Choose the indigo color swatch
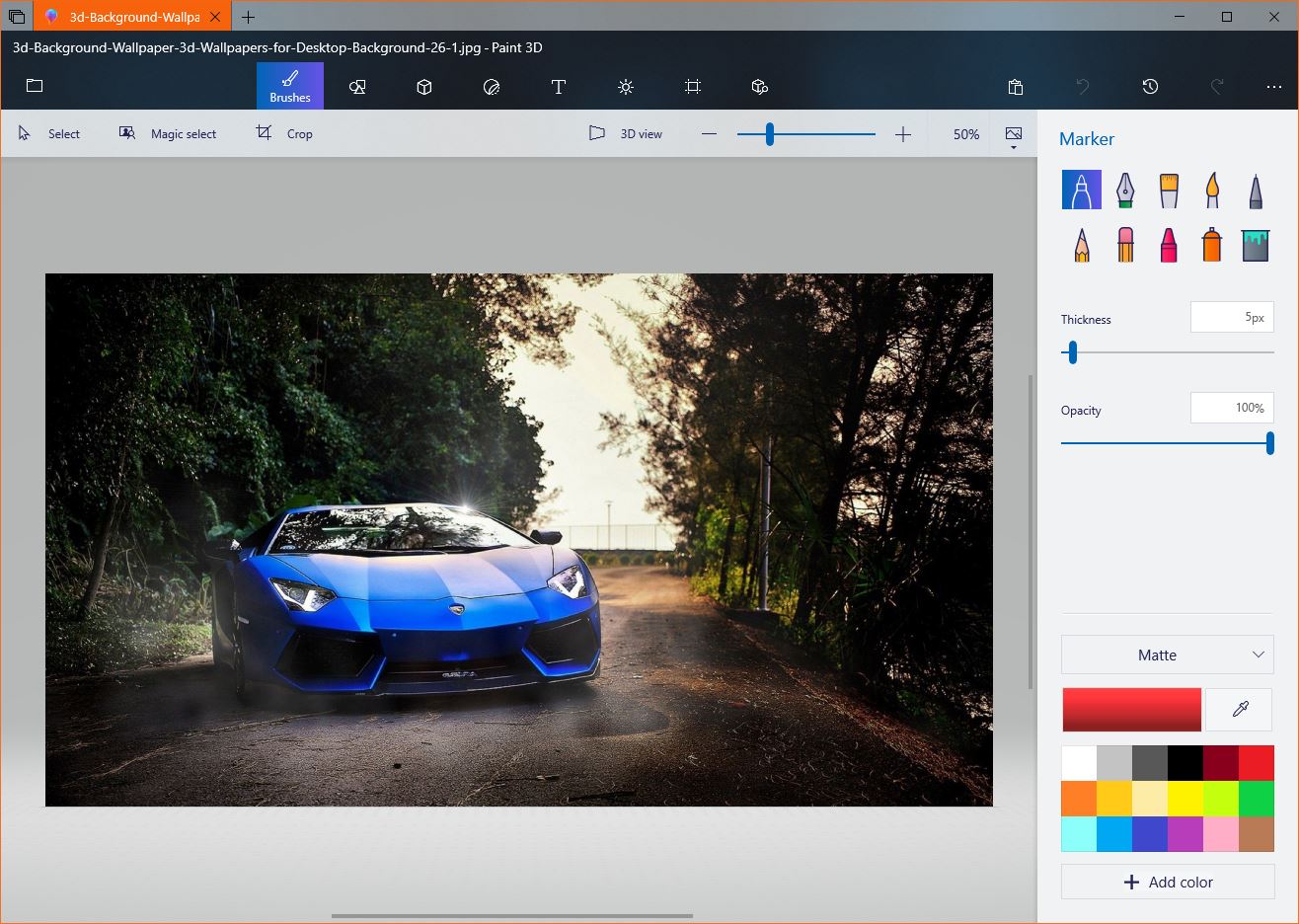 click(x=1150, y=834)
